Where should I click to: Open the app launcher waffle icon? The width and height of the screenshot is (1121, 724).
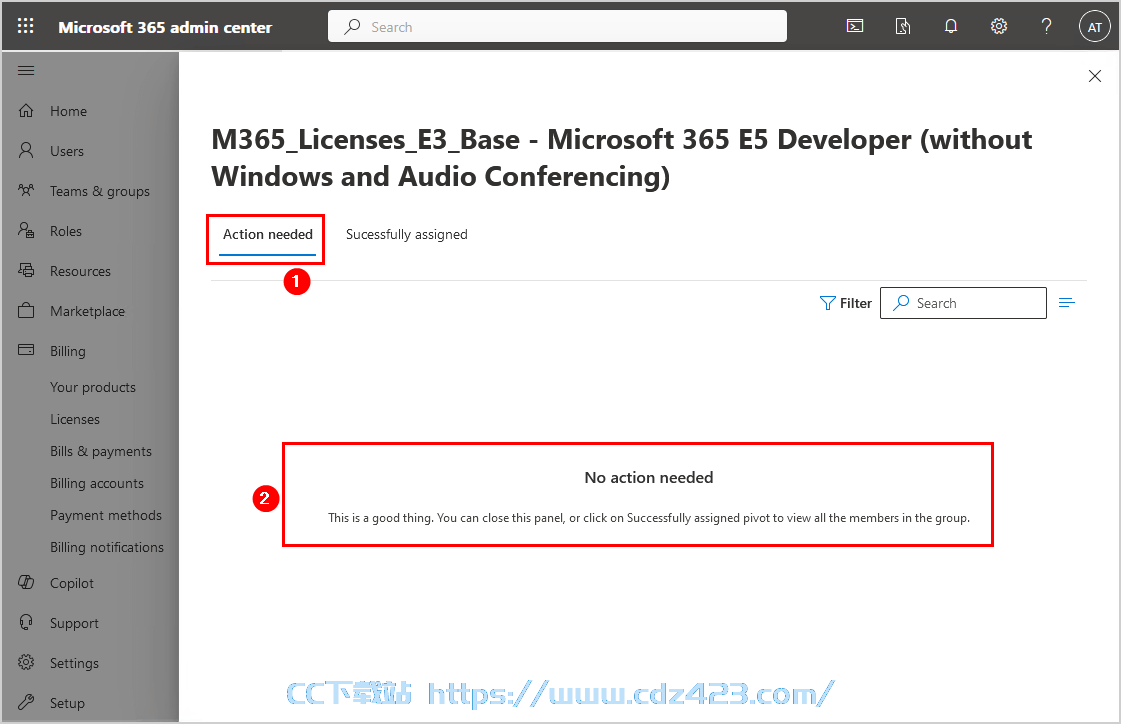click(x=26, y=26)
